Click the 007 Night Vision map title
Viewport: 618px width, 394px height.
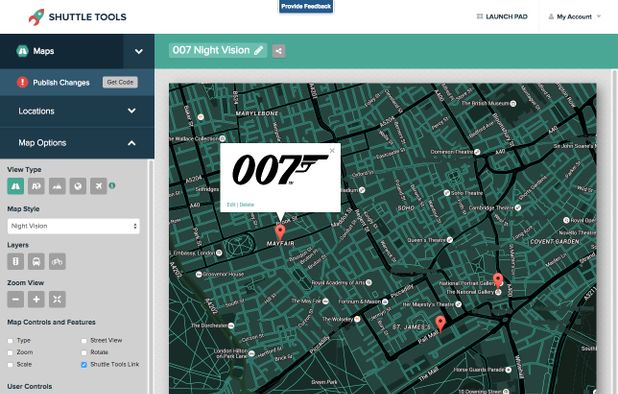coord(211,50)
